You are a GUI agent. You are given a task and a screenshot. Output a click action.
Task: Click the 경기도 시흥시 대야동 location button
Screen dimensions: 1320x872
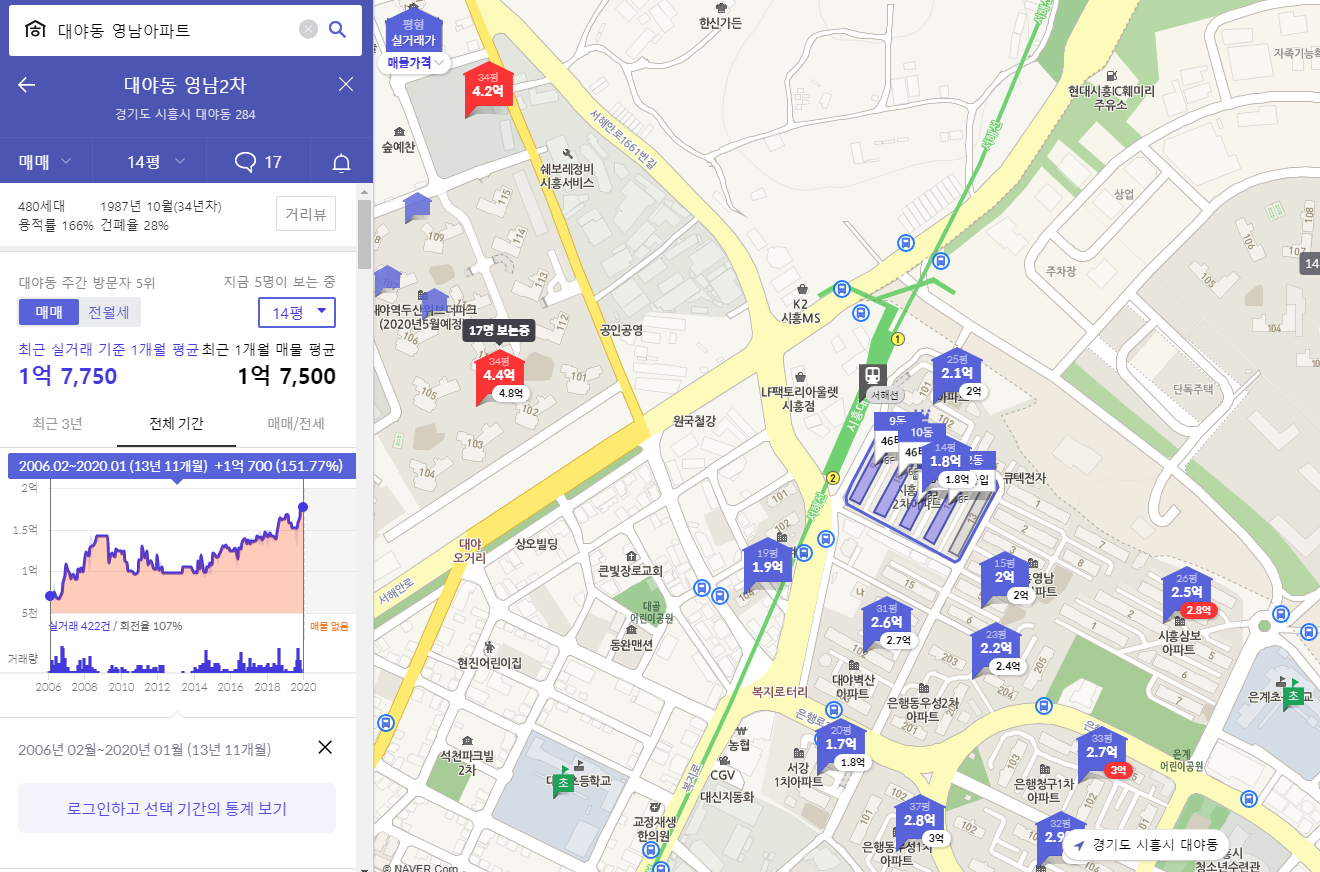[x=1145, y=844]
